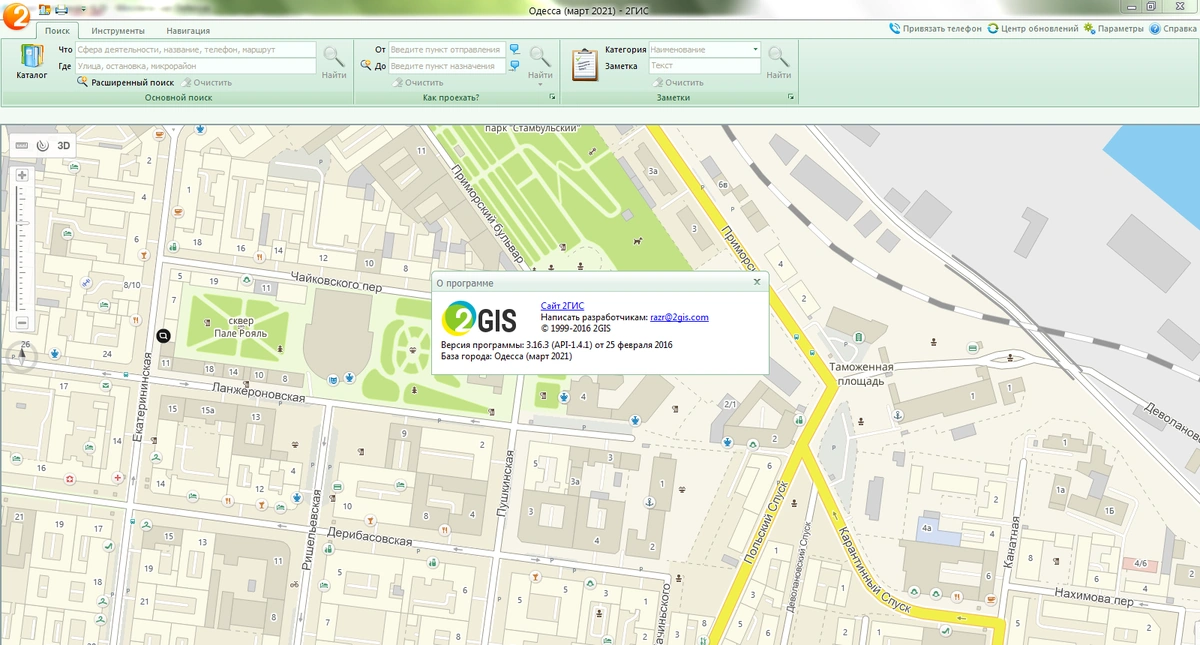Click Привязать телефон in the top bar
This screenshot has width=1200, height=645.
(x=935, y=29)
